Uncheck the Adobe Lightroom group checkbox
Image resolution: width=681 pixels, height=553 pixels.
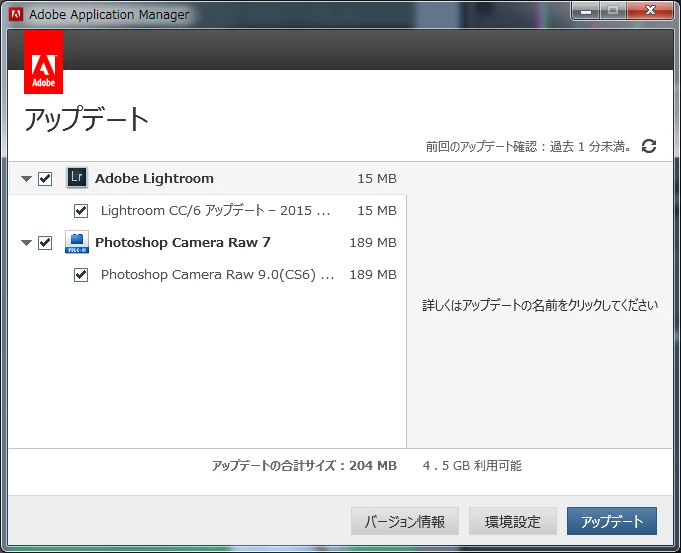[x=45, y=179]
